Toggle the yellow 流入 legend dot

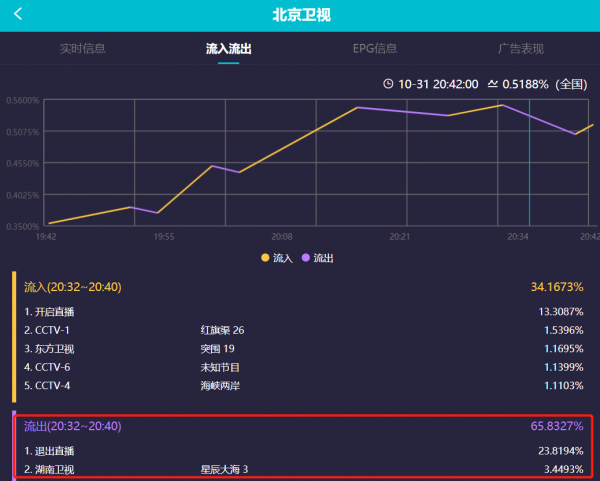pyautogui.click(x=265, y=258)
